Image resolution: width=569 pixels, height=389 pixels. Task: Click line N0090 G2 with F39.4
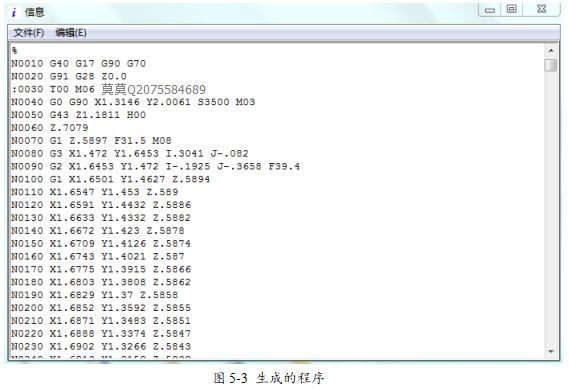(155, 167)
